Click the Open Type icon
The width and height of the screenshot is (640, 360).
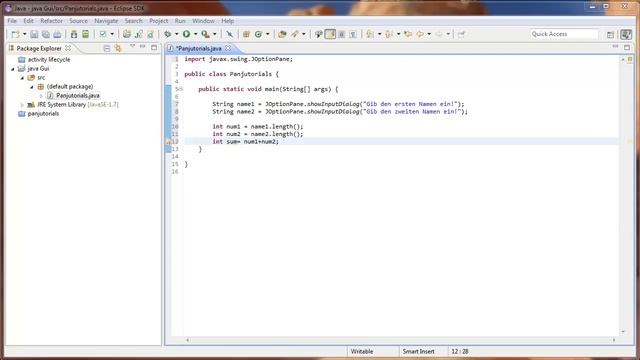click(x=282, y=34)
